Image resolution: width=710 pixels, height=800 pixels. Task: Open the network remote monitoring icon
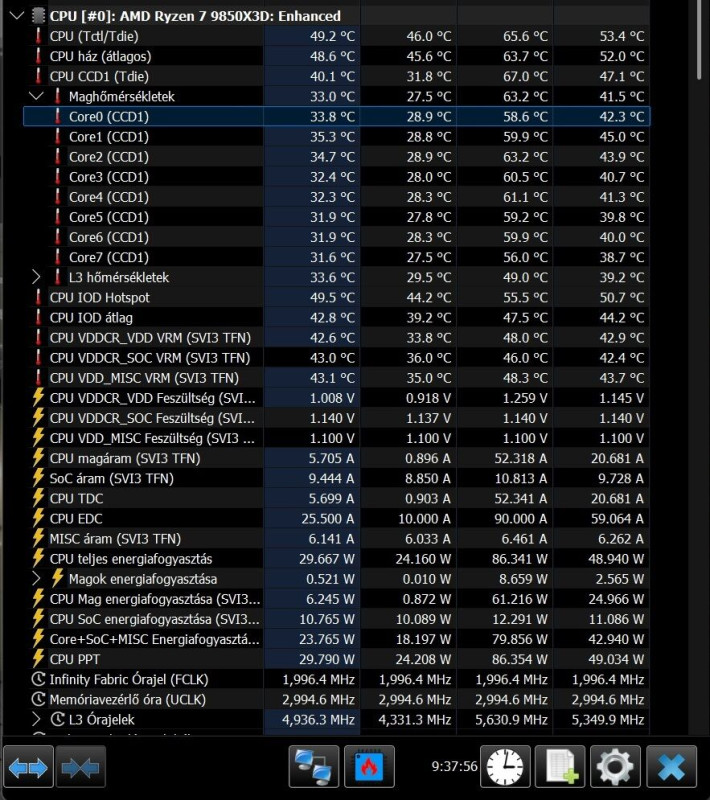[x=314, y=766]
